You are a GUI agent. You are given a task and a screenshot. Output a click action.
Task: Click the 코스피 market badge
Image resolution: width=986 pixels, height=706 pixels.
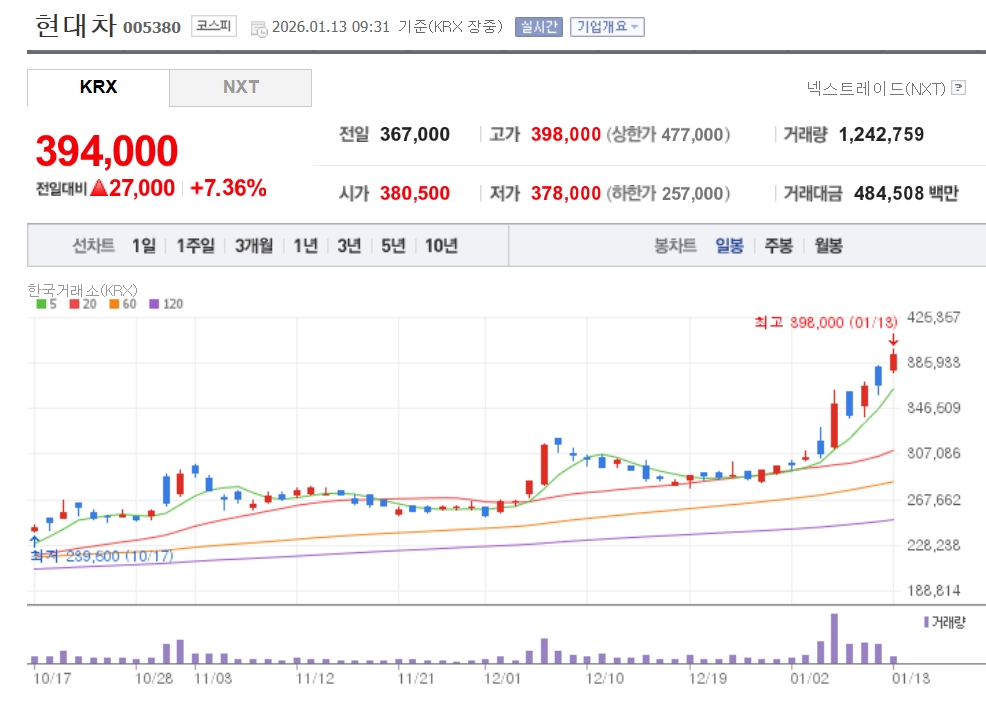[x=214, y=26]
